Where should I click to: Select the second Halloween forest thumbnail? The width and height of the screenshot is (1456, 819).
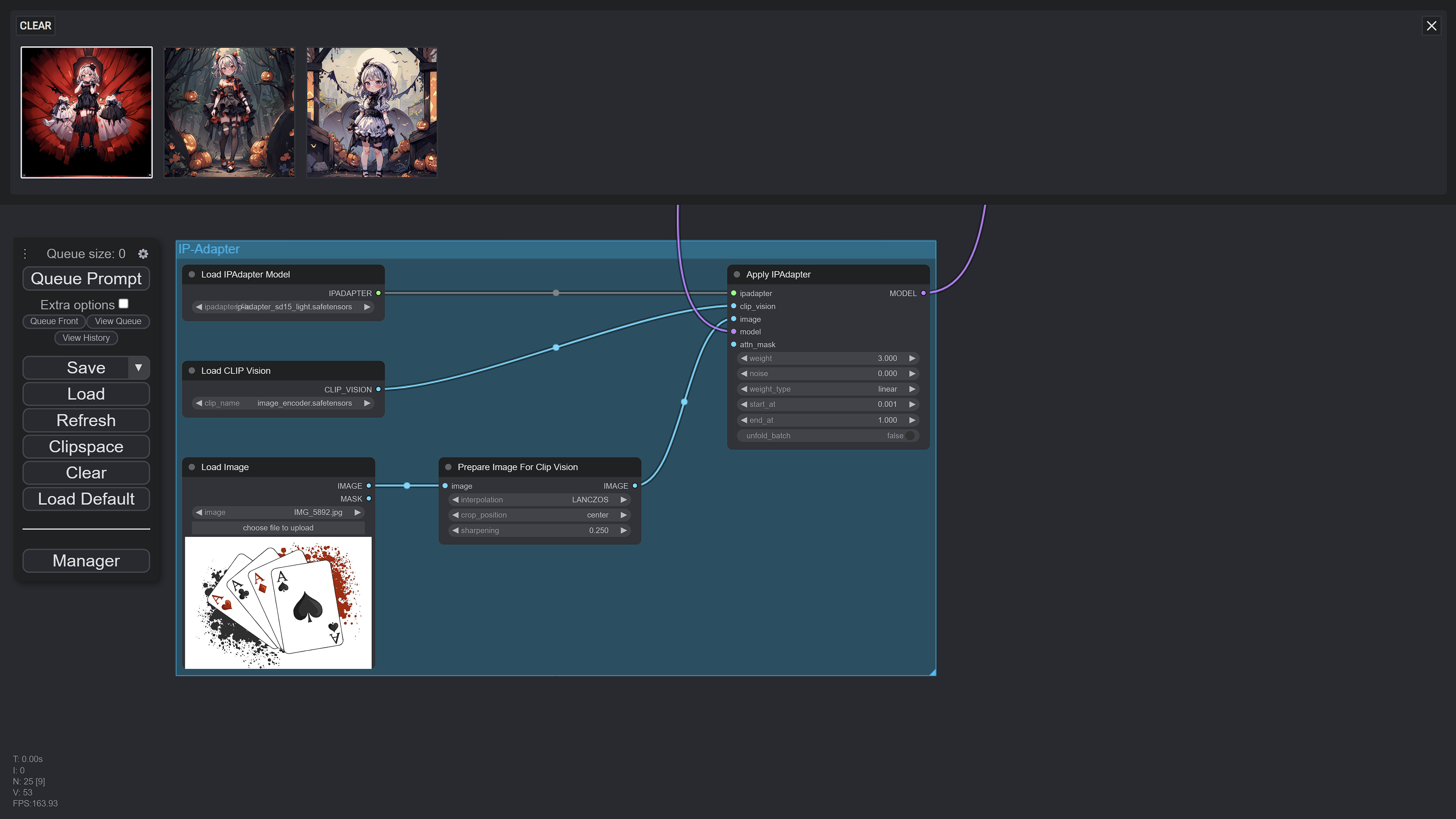(229, 112)
